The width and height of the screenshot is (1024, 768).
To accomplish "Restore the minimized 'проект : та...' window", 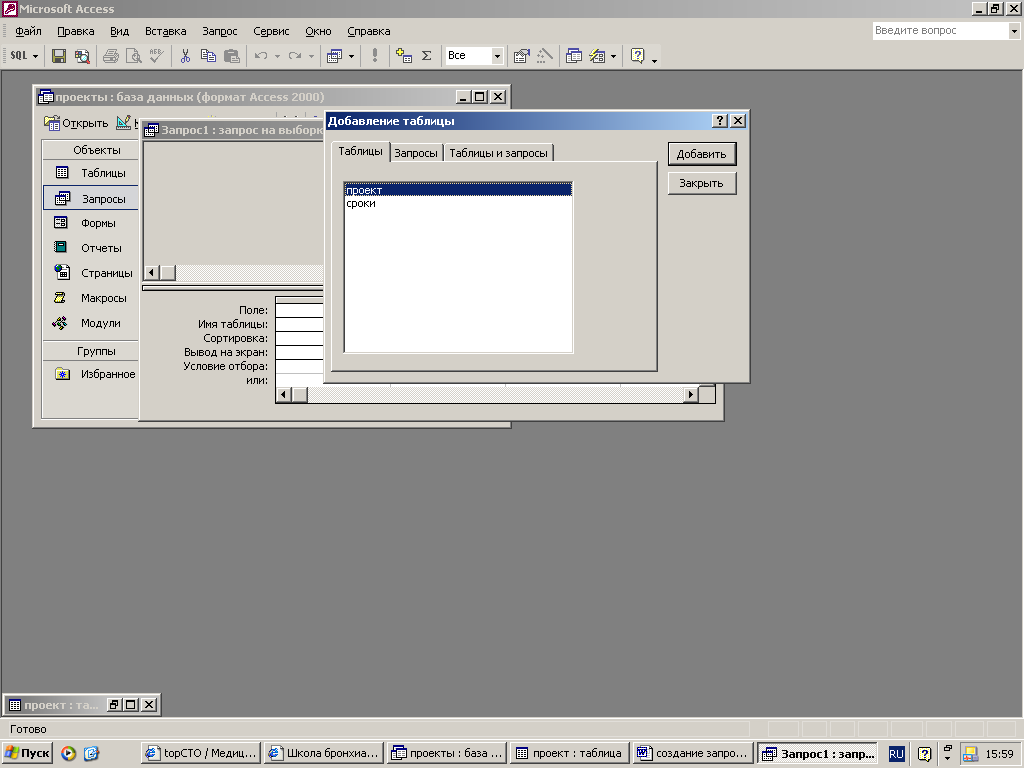I will coord(114,705).
